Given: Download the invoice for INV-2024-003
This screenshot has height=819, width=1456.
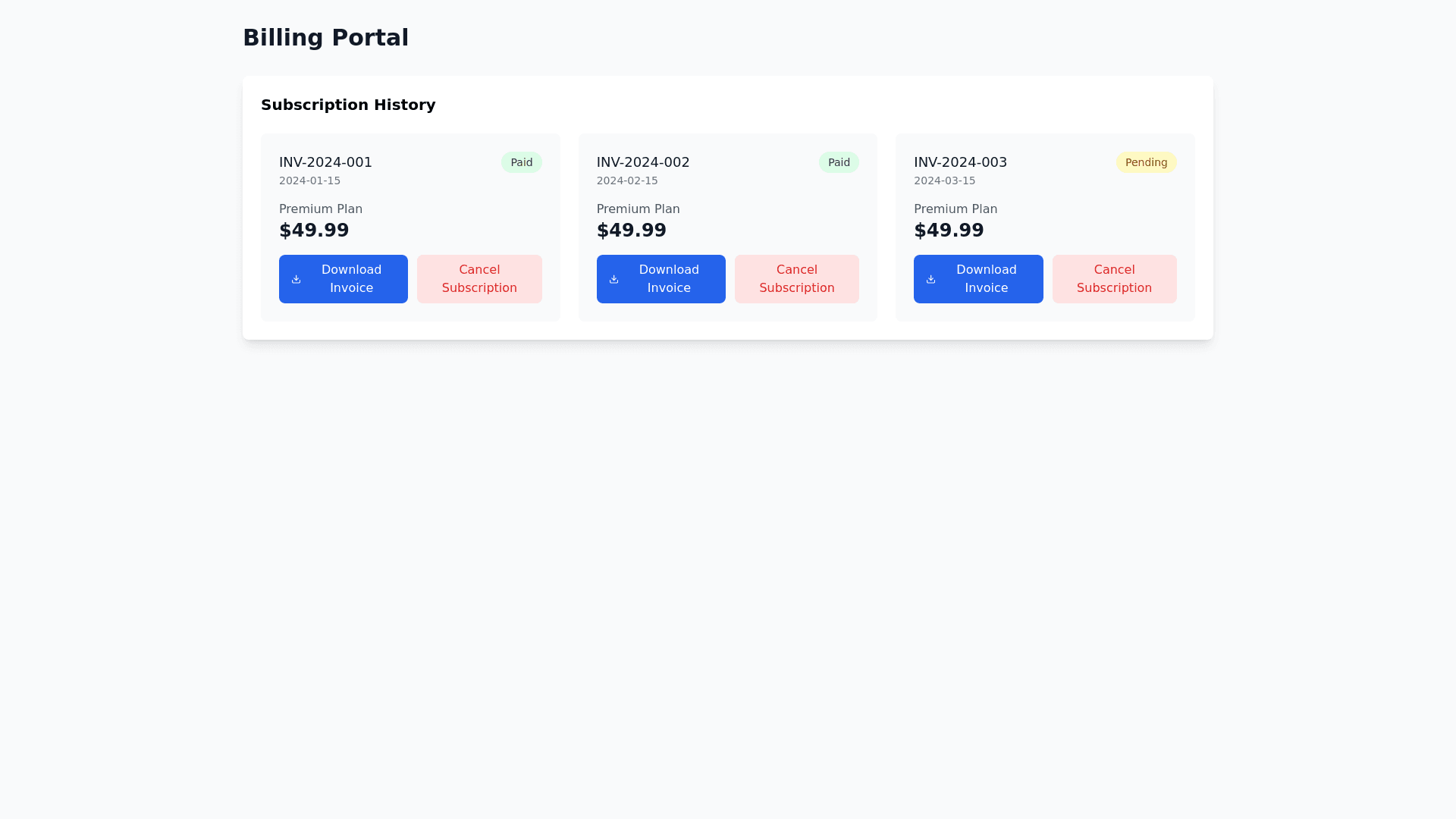Looking at the screenshot, I should coord(978,279).
